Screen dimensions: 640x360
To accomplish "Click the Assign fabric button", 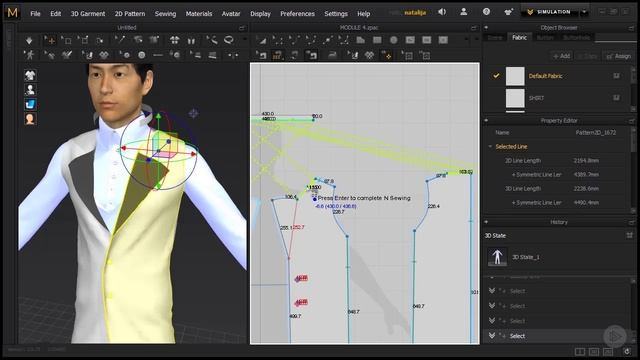I will (619, 56).
